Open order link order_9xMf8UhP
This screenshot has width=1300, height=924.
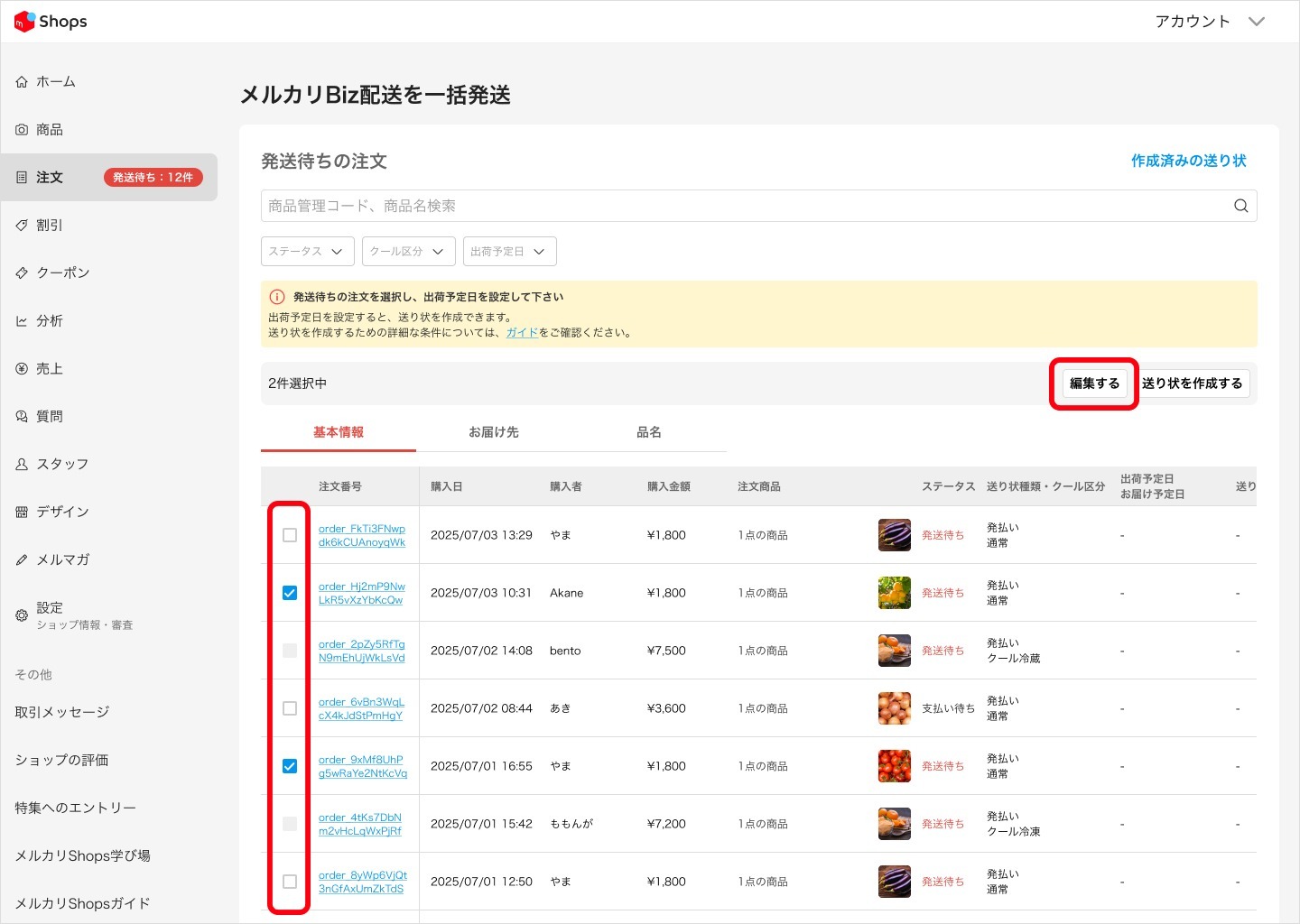(x=363, y=766)
